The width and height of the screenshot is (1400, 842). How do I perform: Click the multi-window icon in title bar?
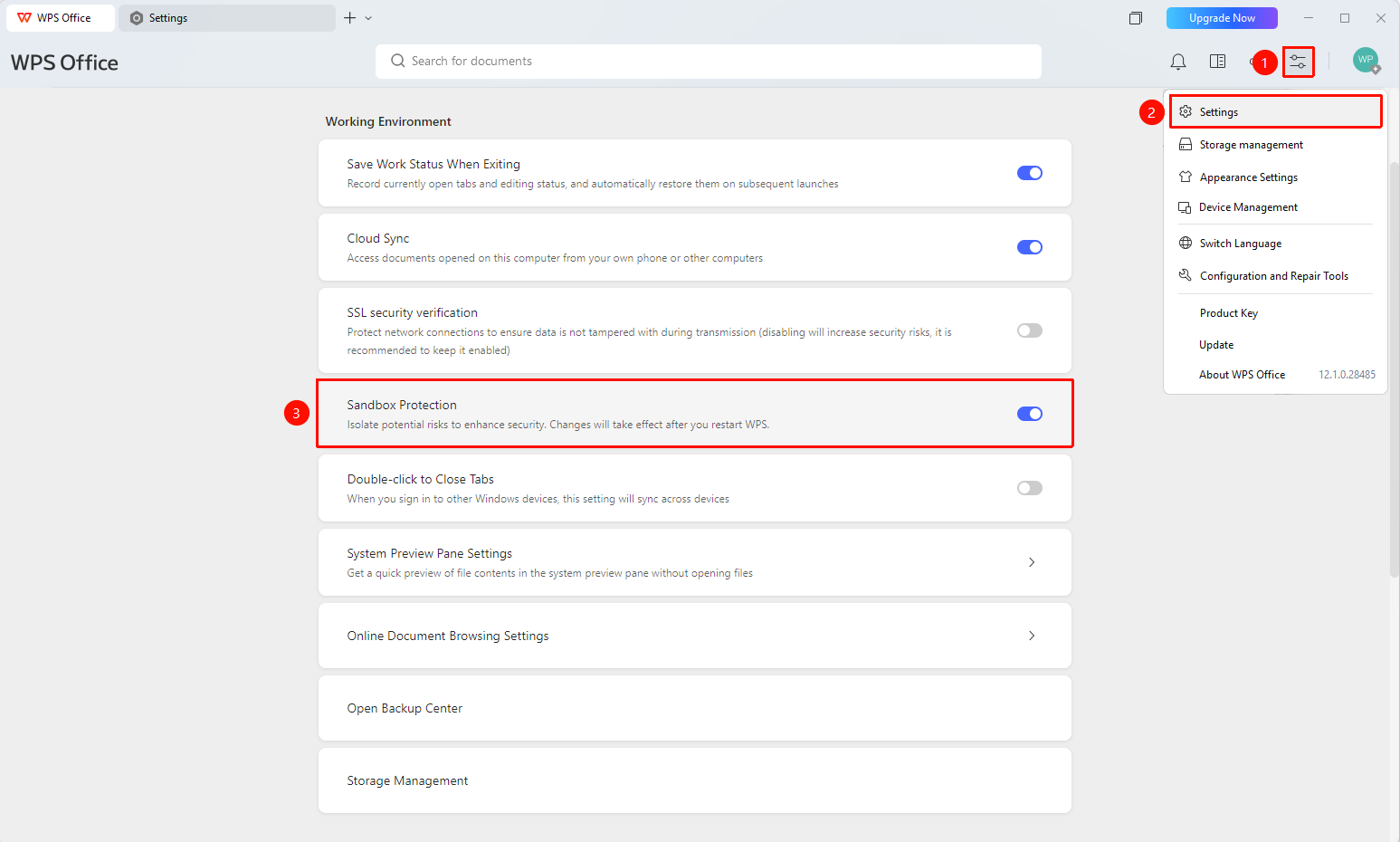pyautogui.click(x=1135, y=18)
